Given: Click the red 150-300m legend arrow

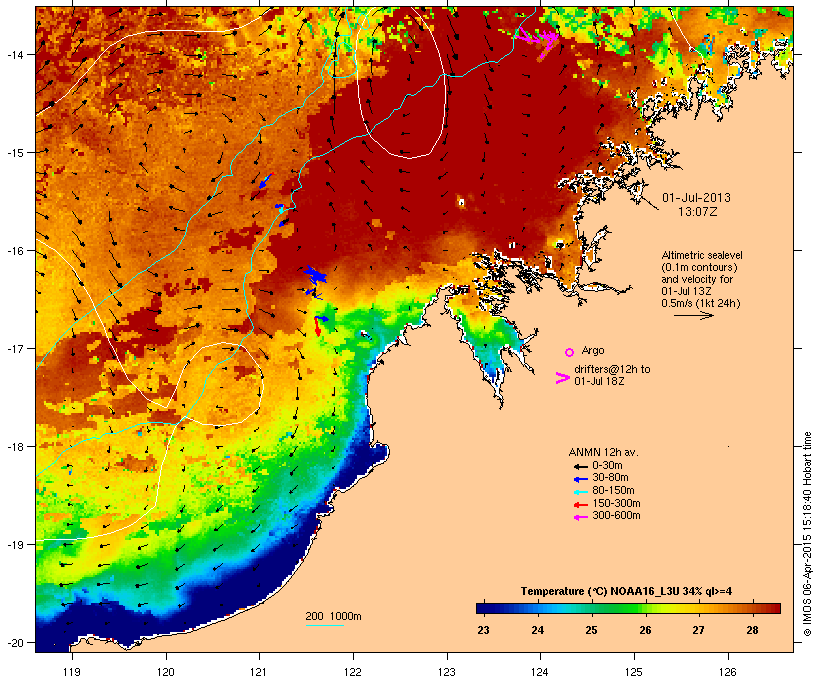Looking at the screenshot, I should click(580, 504).
